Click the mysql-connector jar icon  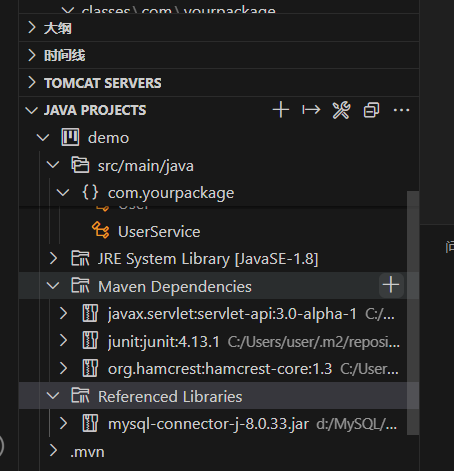pyautogui.click(x=90, y=423)
